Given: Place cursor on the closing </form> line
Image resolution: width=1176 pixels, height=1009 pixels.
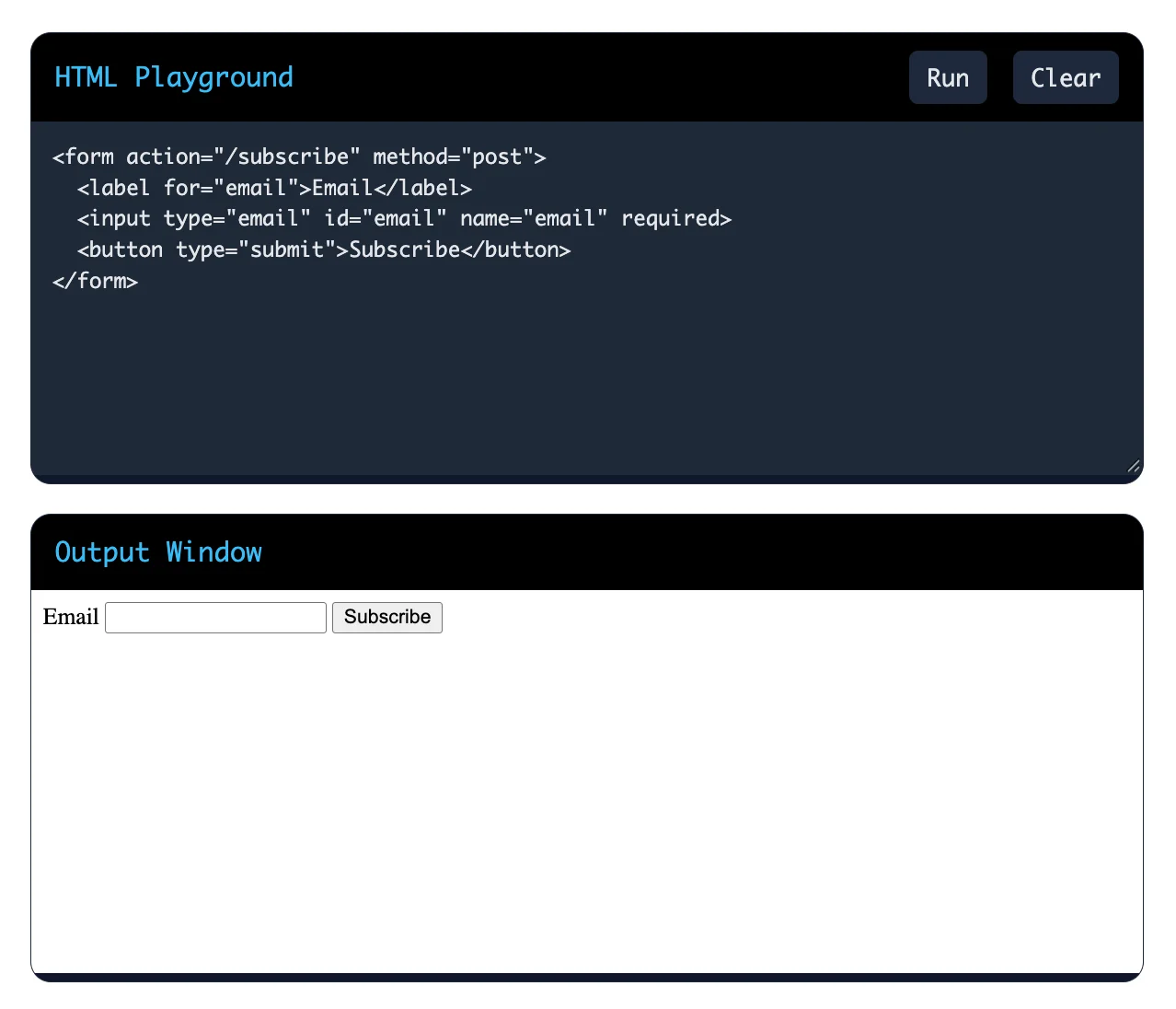Looking at the screenshot, I should tap(96, 281).
